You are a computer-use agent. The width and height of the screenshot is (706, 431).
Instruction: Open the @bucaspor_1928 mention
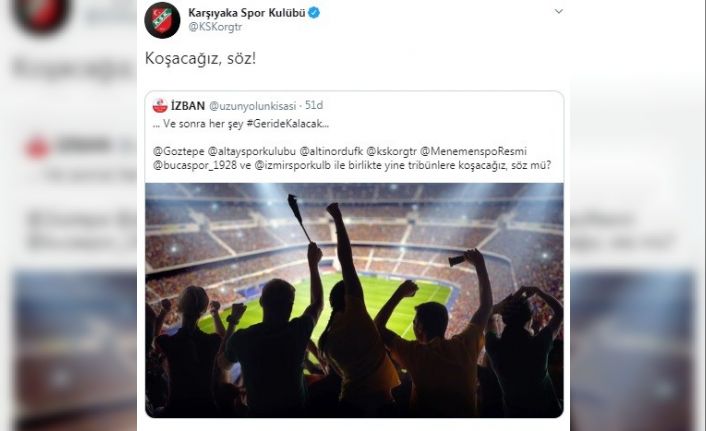tap(195, 165)
